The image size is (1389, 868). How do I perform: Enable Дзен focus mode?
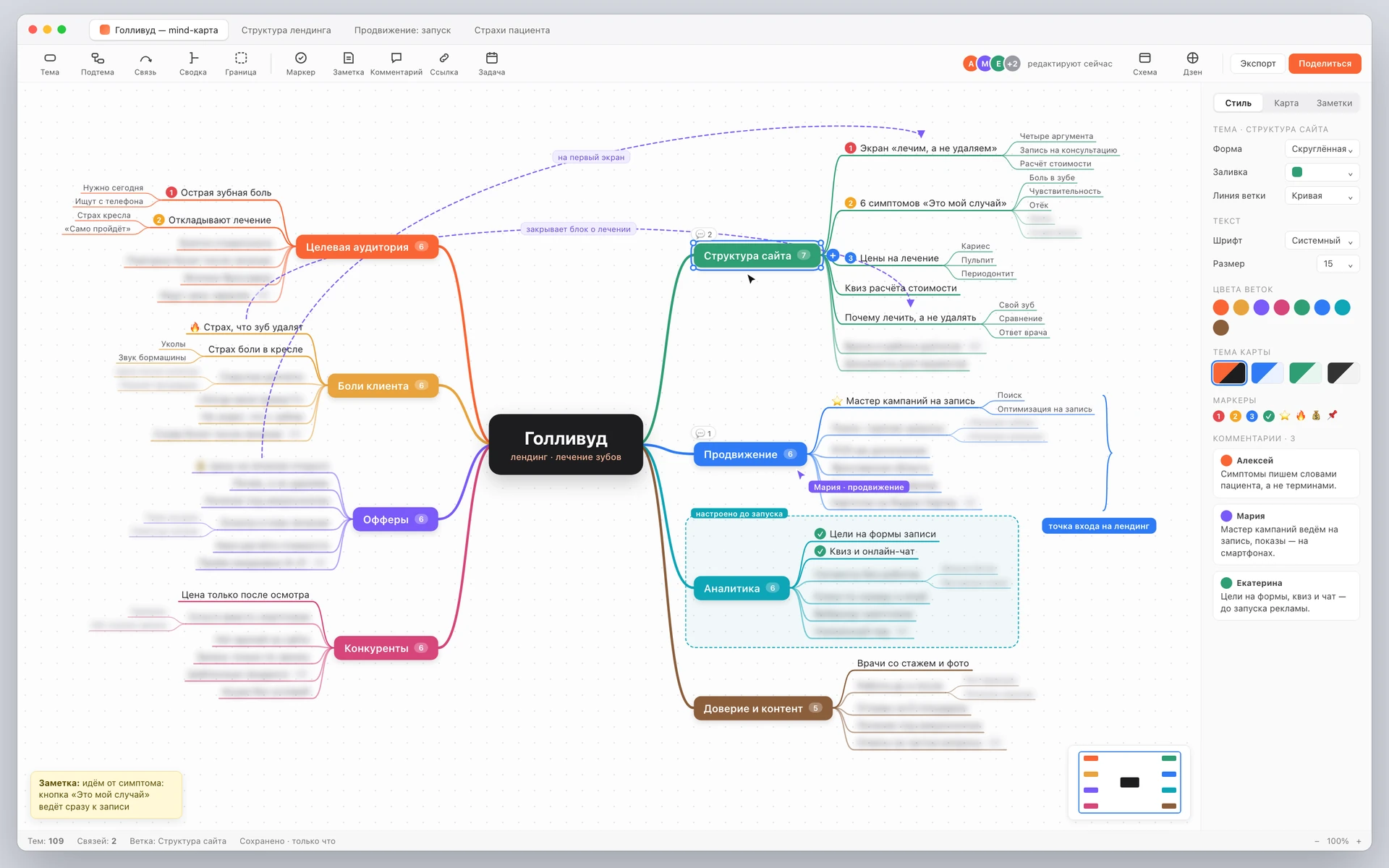pos(1192,64)
